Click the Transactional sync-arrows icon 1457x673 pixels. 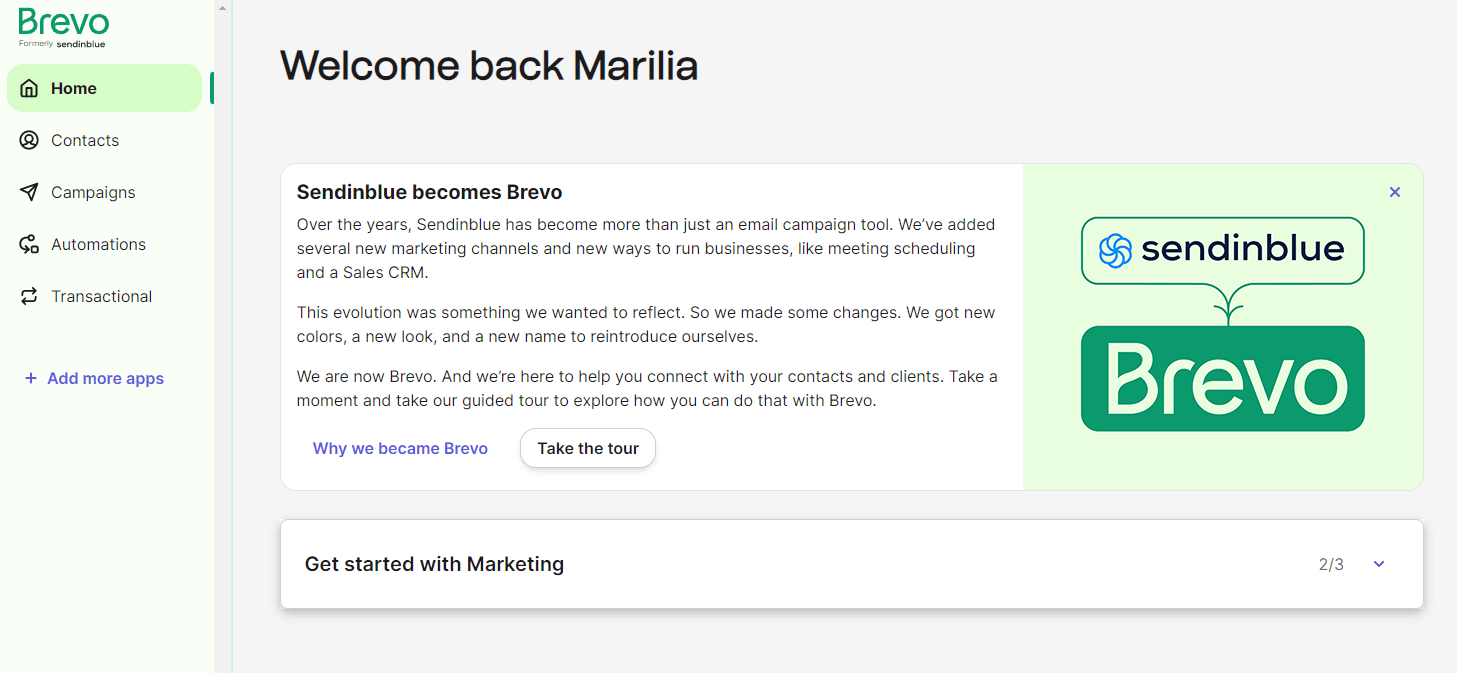coord(28,296)
